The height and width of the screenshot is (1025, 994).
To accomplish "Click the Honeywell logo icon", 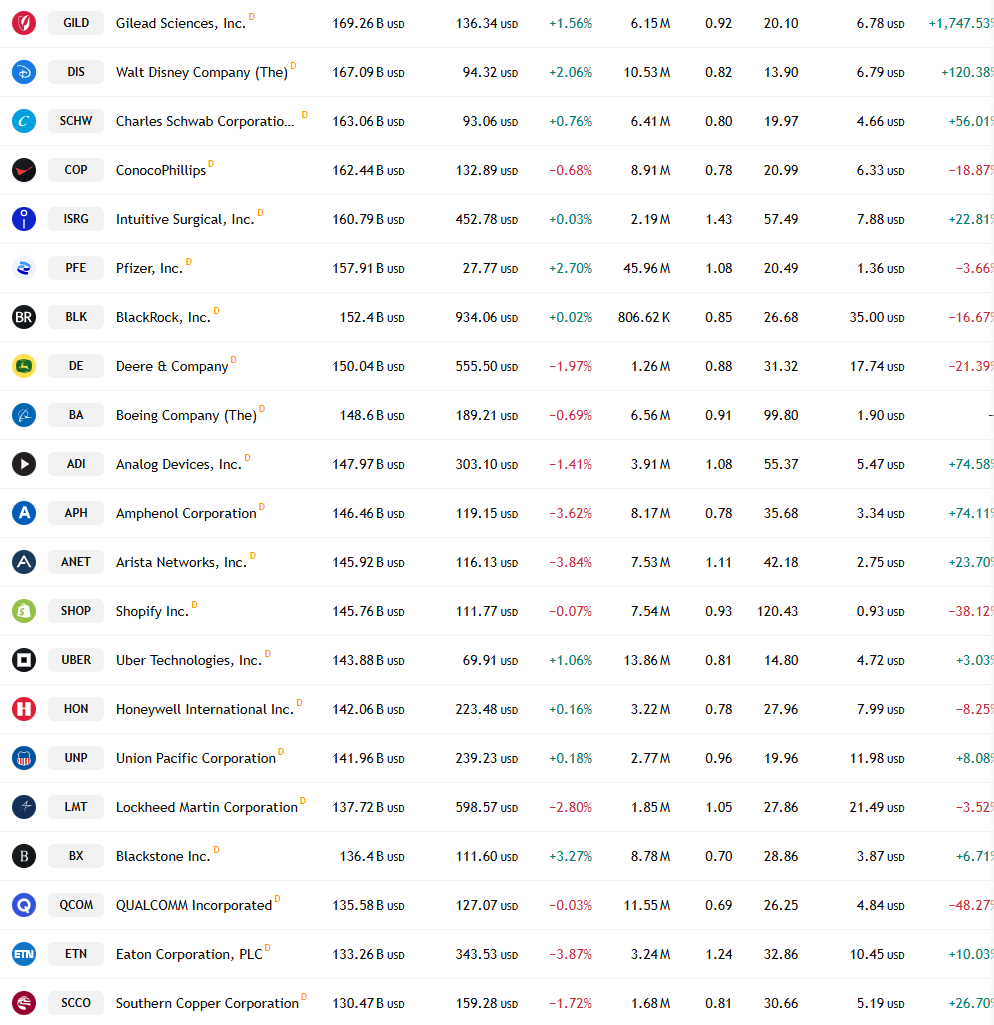I will click(24, 709).
